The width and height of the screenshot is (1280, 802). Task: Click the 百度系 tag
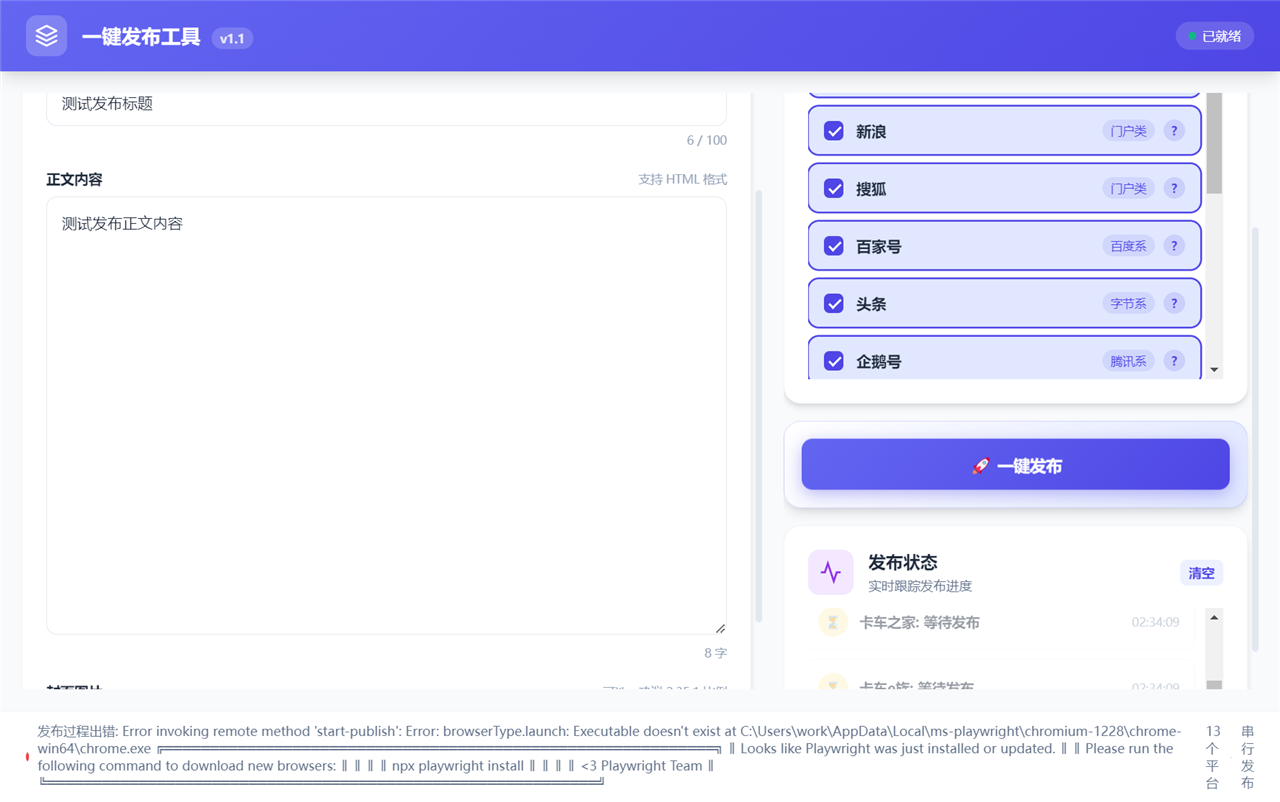pyautogui.click(x=1128, y=246)
